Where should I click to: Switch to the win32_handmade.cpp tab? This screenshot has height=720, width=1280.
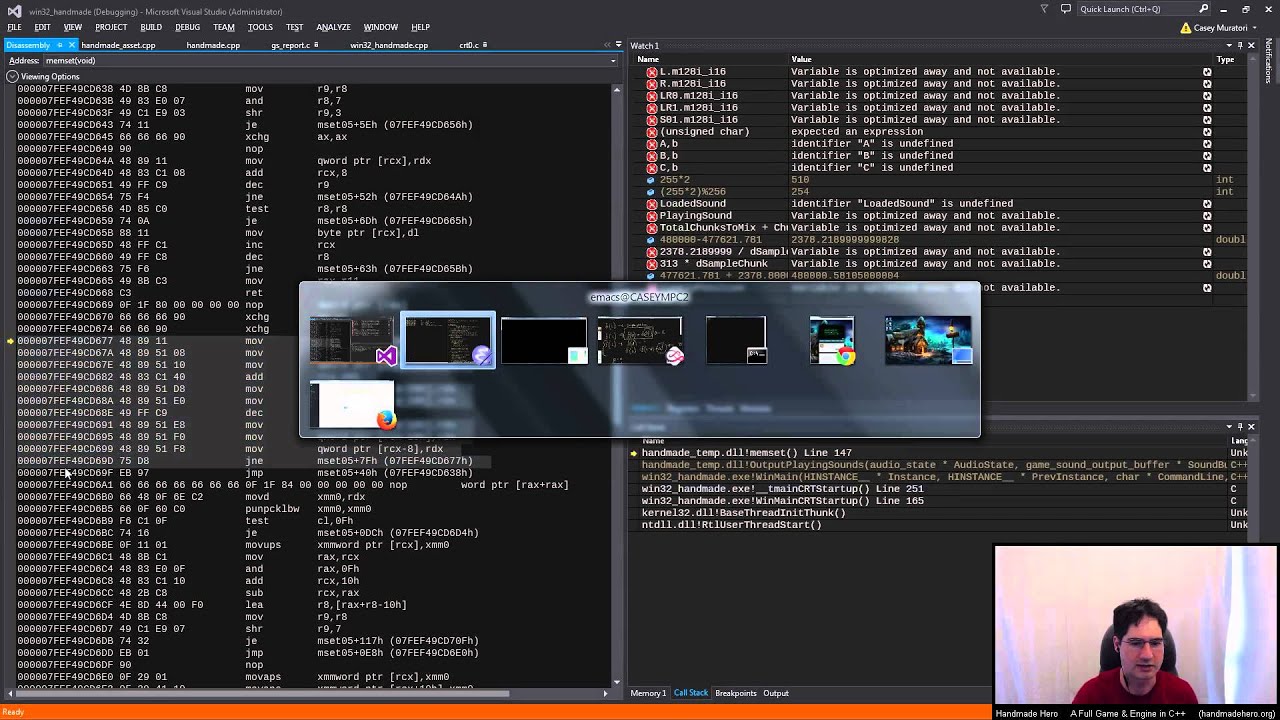coord(389,45)
